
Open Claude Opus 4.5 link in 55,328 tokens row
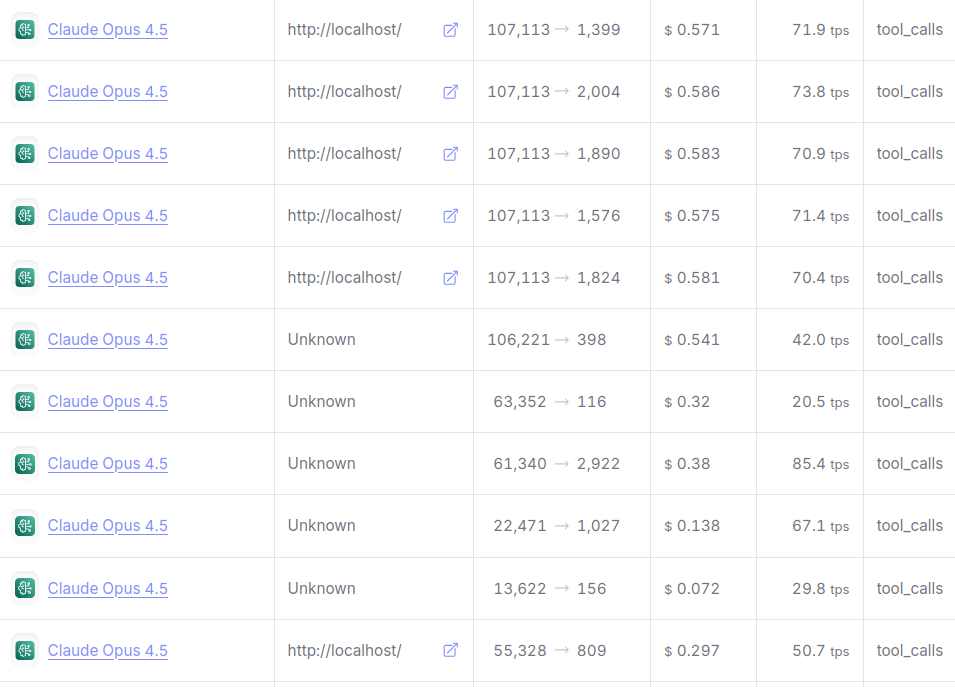[x=108, y=651]
